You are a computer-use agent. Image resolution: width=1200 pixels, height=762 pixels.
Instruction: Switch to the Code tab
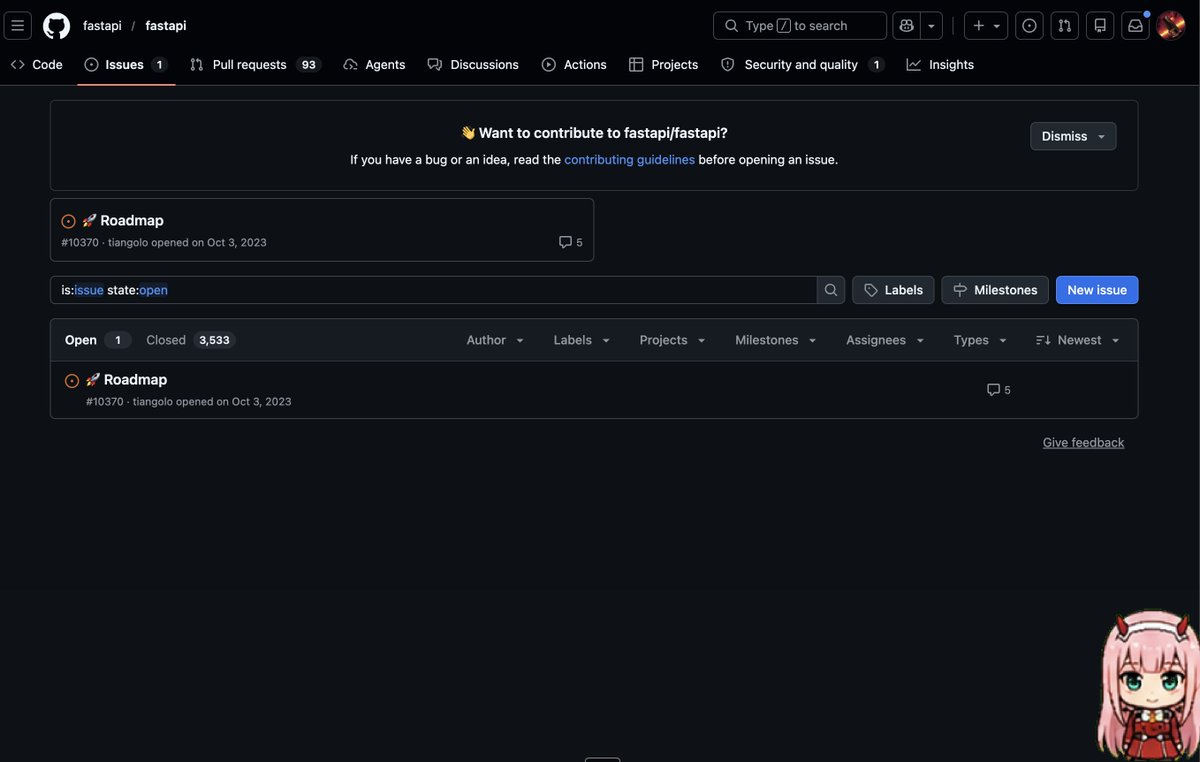37,65
